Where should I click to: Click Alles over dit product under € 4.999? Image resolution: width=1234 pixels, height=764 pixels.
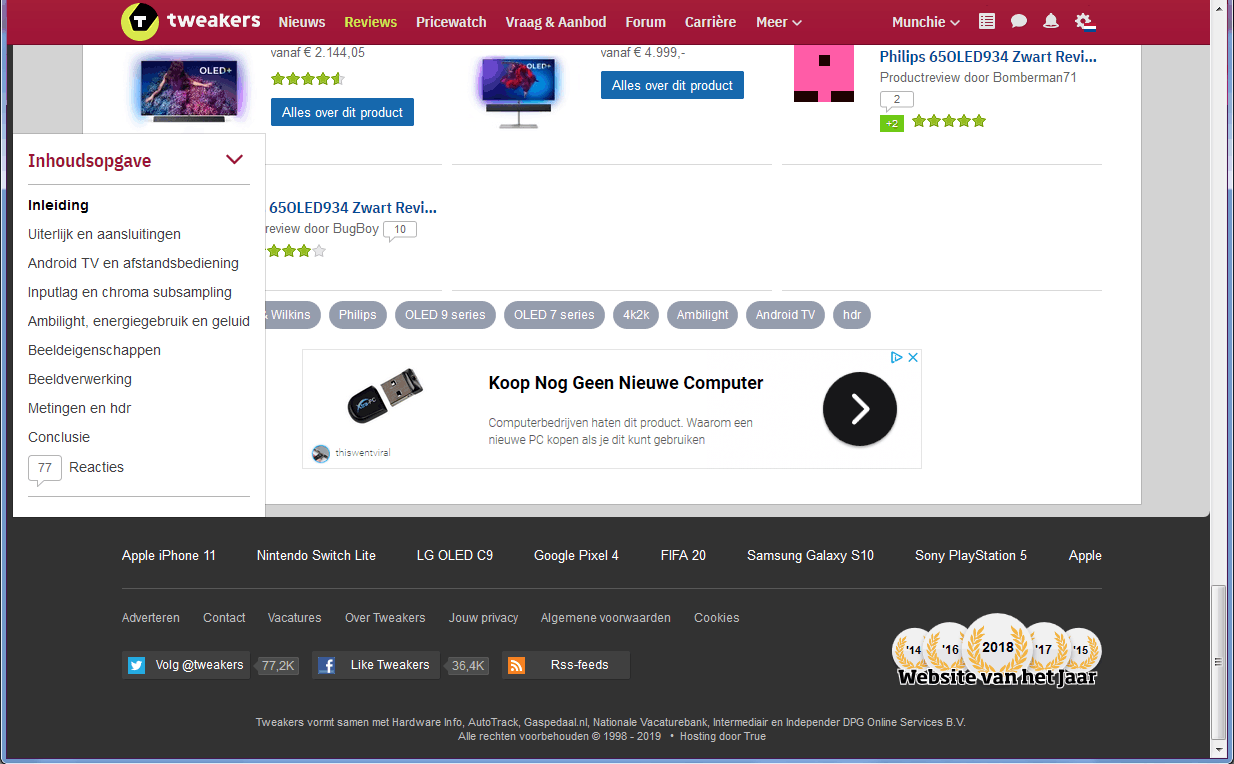point(672,85)
